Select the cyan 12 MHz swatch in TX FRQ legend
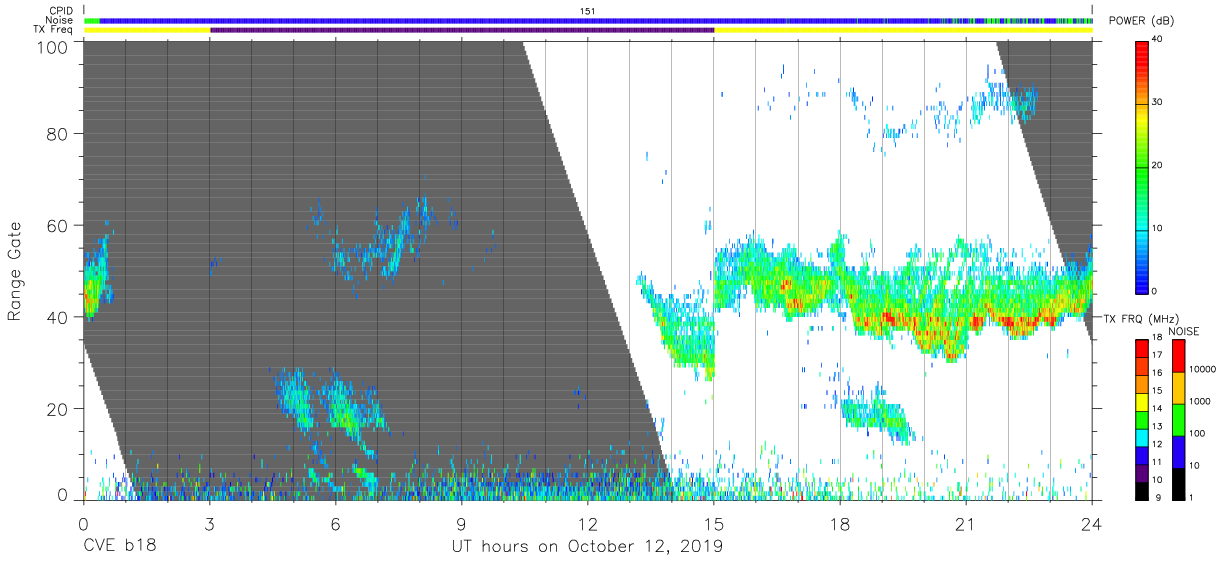Image resolution: width=1228 pixels, height=567 pixels. click(1142, 438)
